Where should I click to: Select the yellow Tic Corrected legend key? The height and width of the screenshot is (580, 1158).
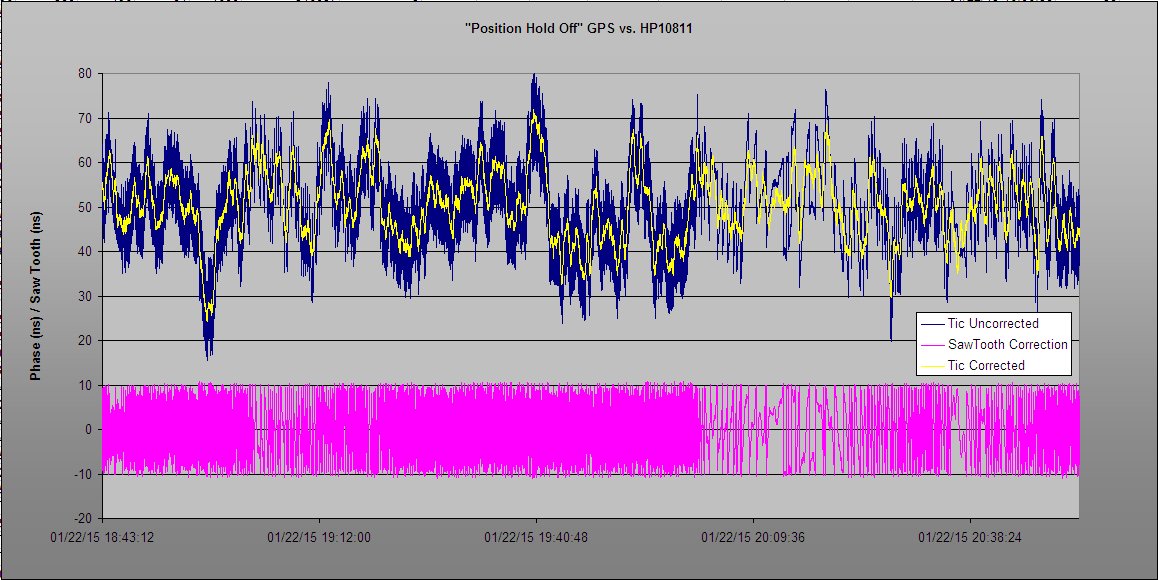click(933, 366)
